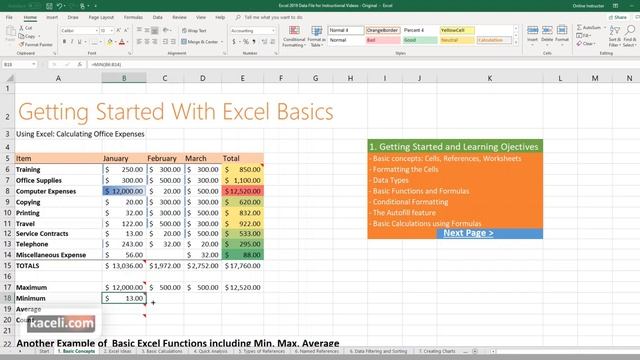
Task: Select the 'Miscellaneous Expense' cell
Action: pyautogui.click(x=58, y=255)
